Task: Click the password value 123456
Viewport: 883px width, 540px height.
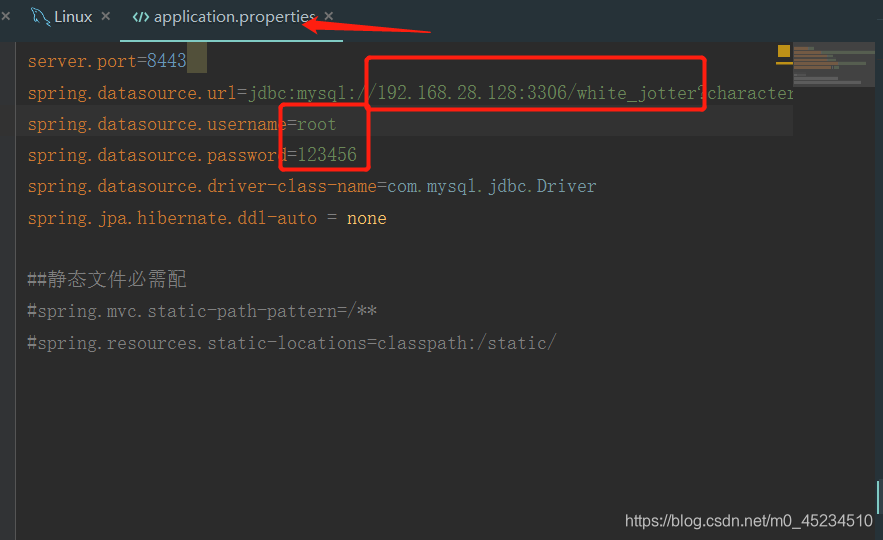Action: pyautogui.click(x=327, y=155)
